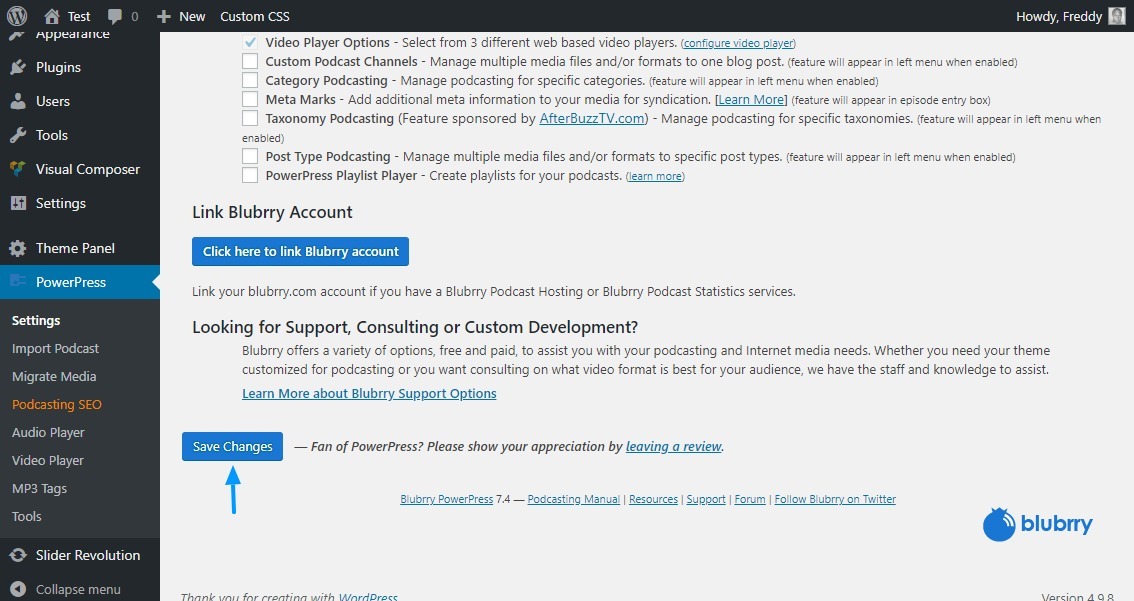Toggle Video Player Options checkbox

tap(250, 43)
